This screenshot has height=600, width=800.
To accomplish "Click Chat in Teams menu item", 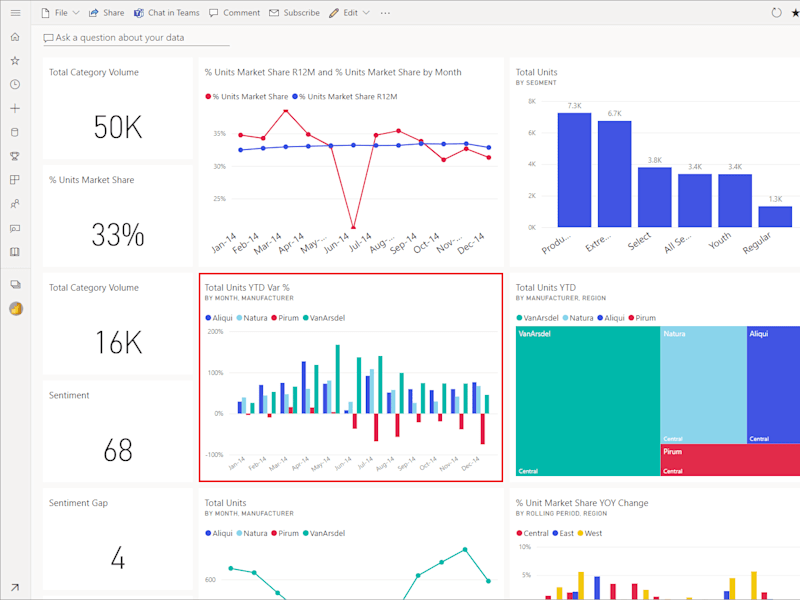I will click(166, 13).
